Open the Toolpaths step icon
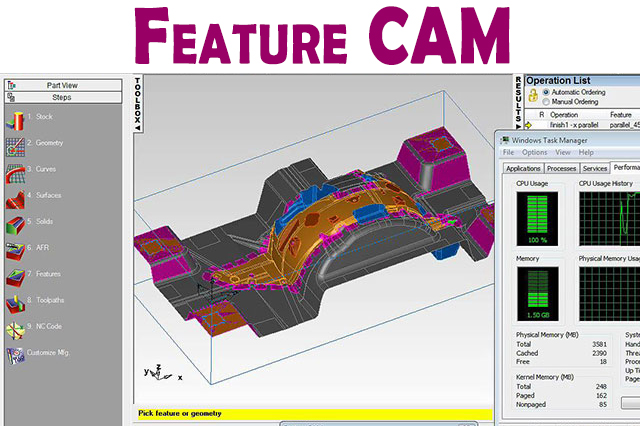 tap(16, 304)
